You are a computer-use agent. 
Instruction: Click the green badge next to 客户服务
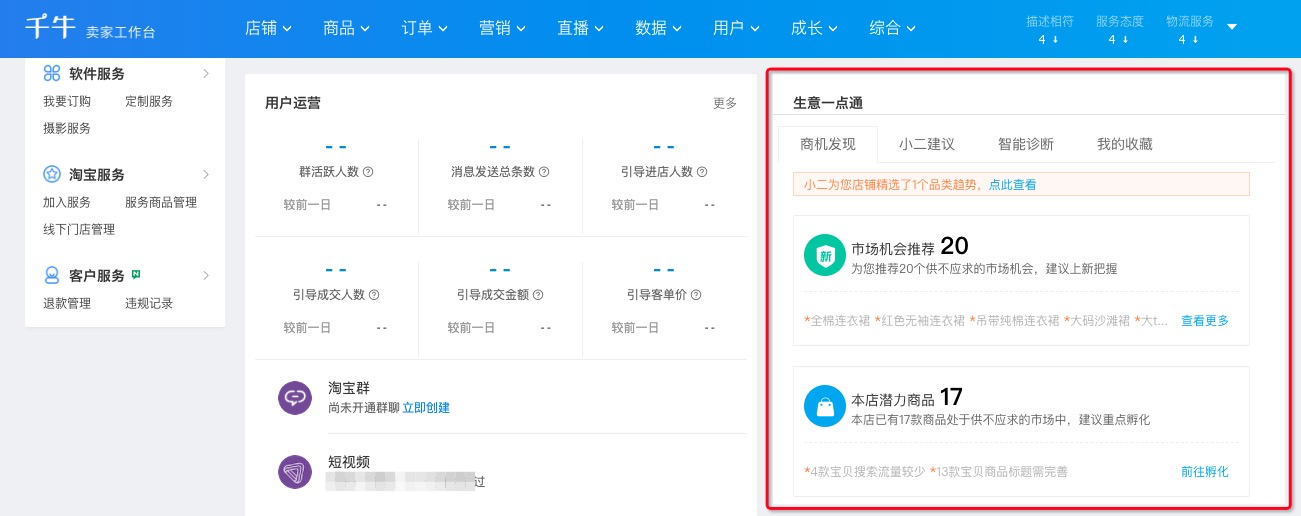(135, 274)
